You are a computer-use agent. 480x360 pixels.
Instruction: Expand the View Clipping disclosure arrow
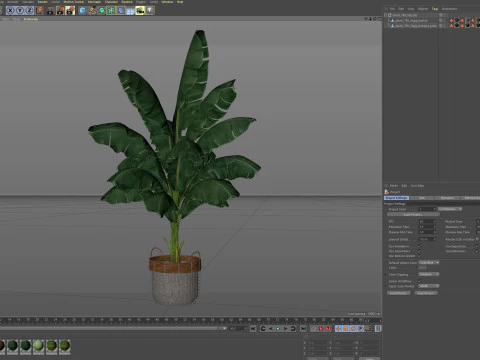click(386, 275)
